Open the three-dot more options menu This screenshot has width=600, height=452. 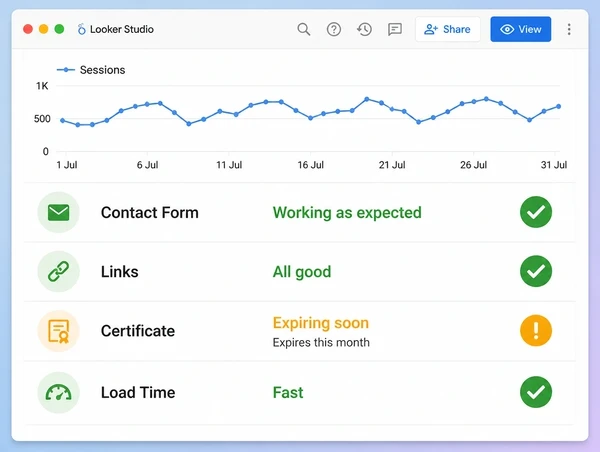click(x=569, y=29)
